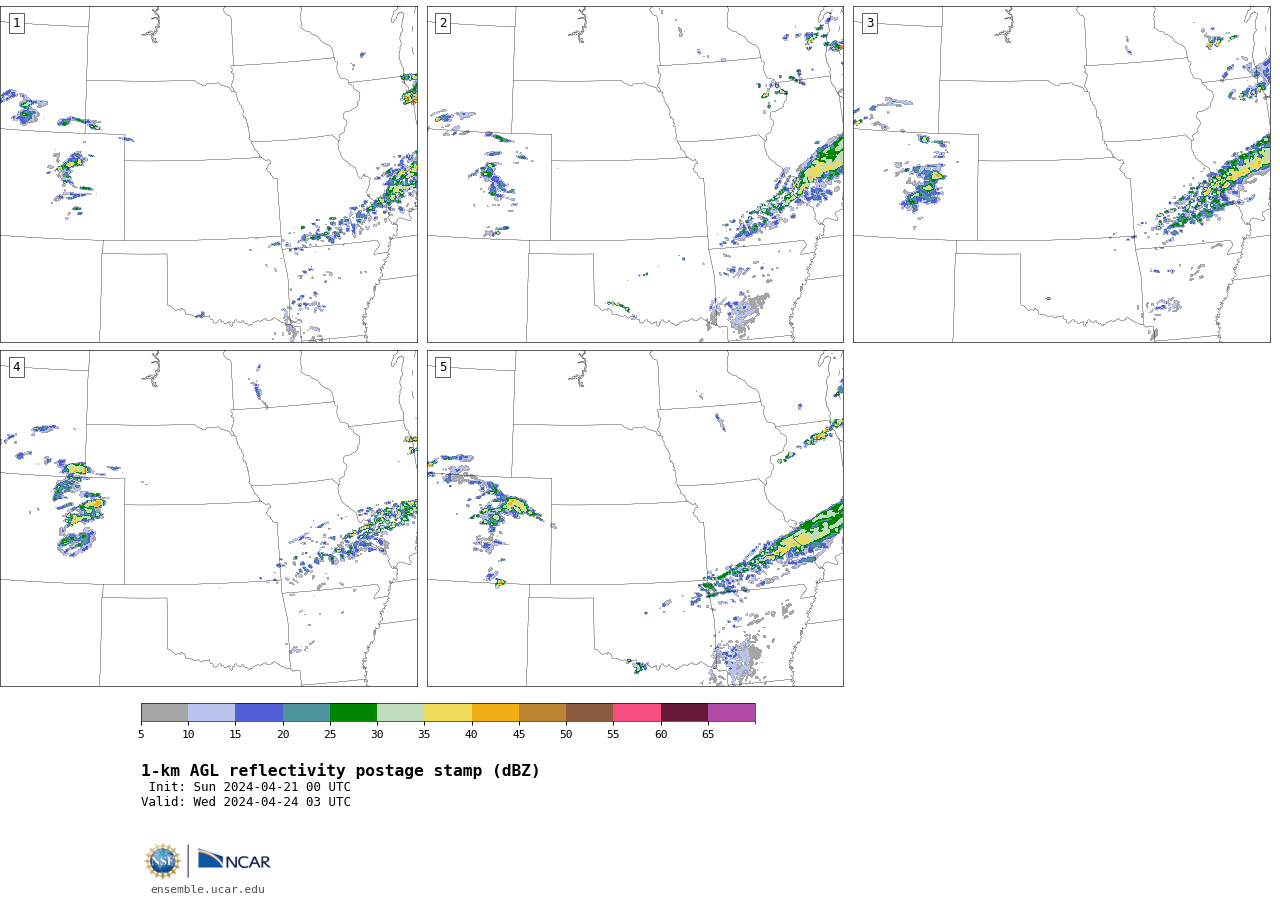This screenshot has height=901, width=1280.
Task: Click the number 1 panel label
Action: coord(17,23)
